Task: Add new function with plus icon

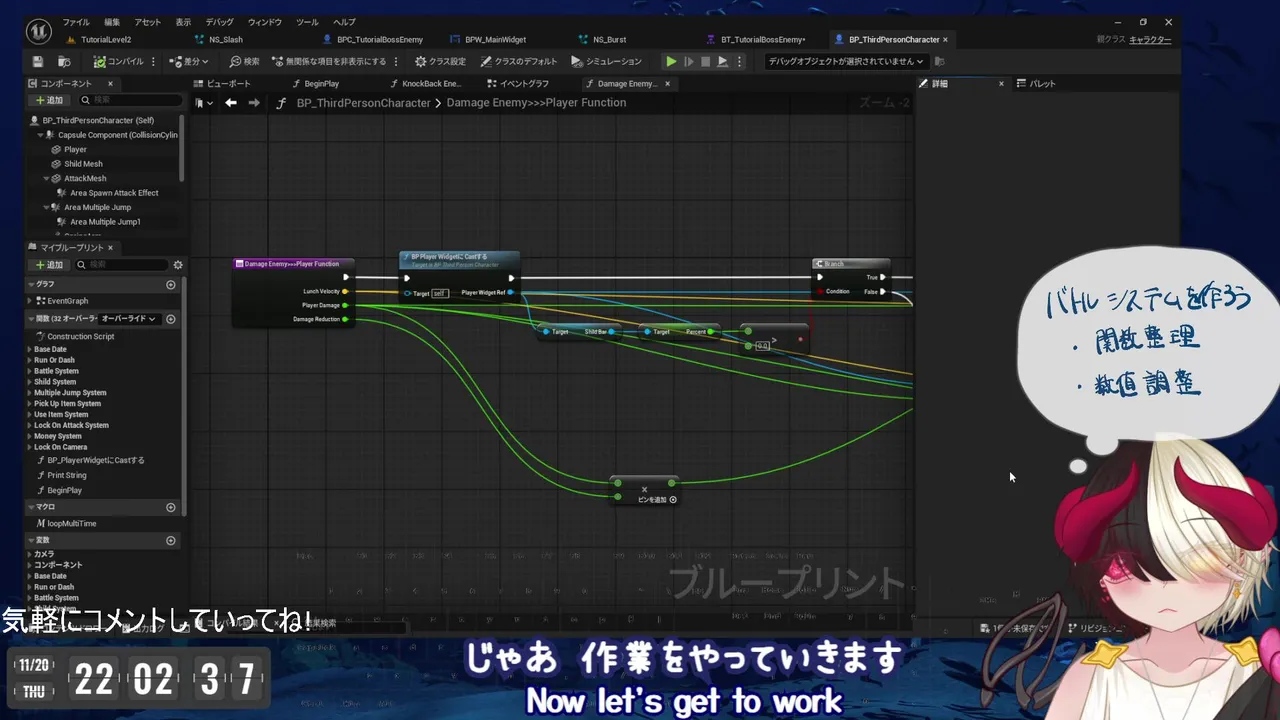Action: coord(171,319)
